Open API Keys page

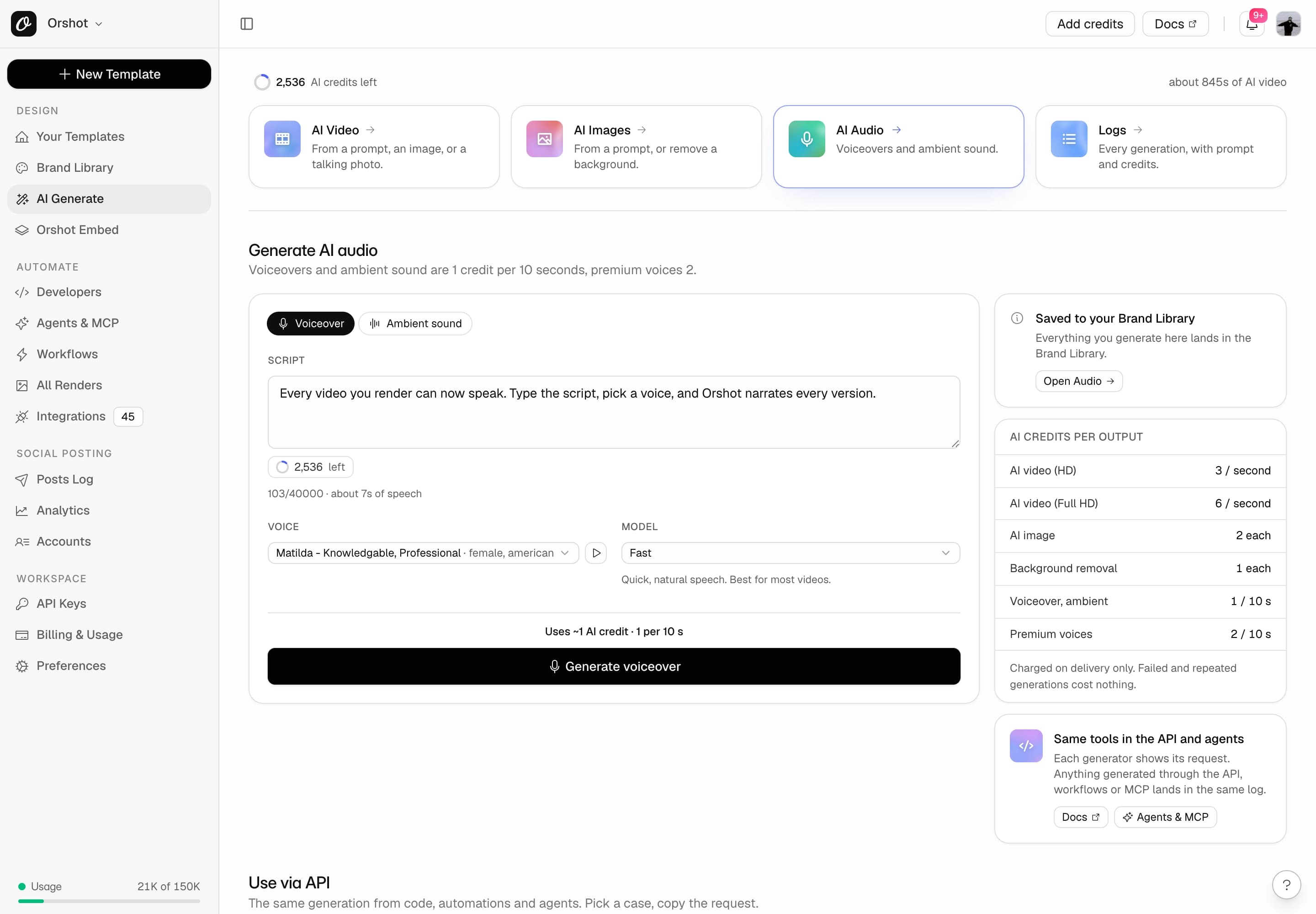(x=109, y=604)
